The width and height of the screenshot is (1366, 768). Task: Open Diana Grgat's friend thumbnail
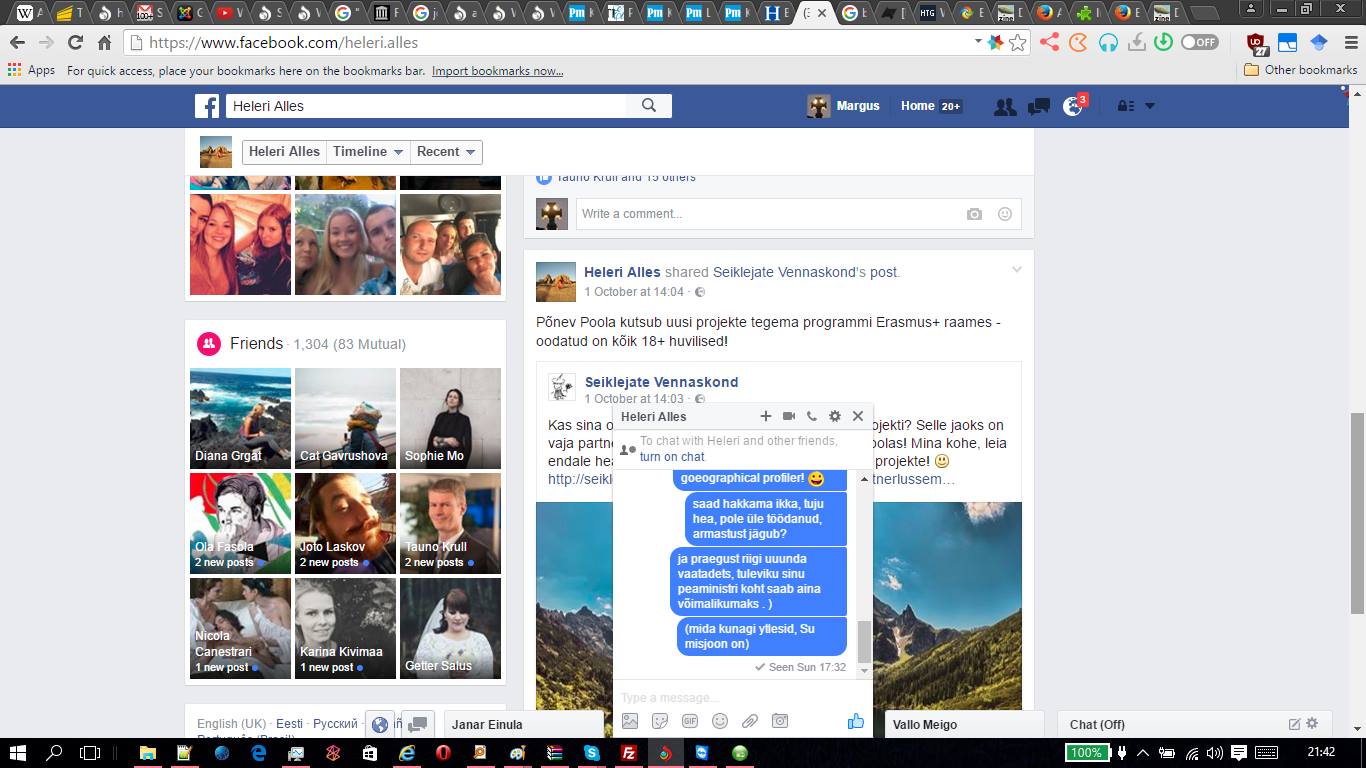(x=240, y=418)
